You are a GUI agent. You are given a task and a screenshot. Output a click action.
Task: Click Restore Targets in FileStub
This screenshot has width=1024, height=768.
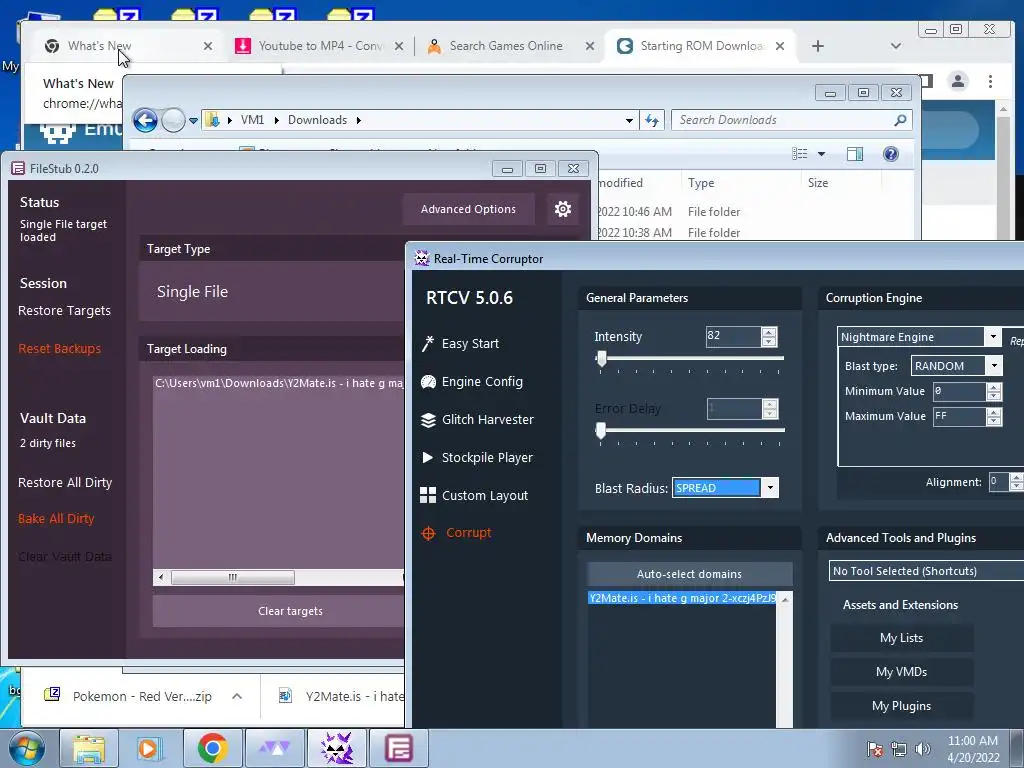click(x=64, y=311)
